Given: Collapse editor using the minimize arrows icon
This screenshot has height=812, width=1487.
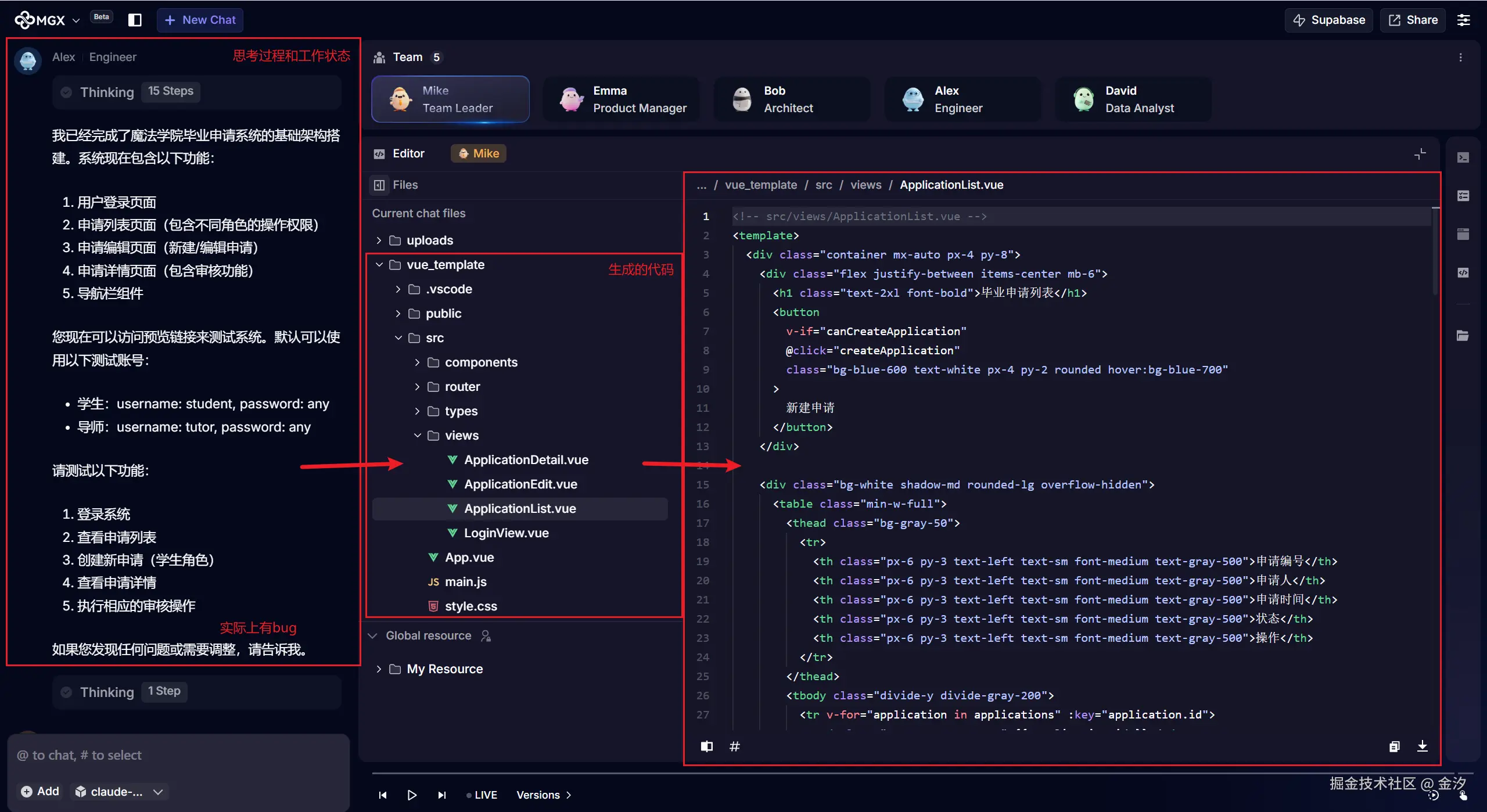Looking at the screenshot, I should click(x=1420, y=154).
